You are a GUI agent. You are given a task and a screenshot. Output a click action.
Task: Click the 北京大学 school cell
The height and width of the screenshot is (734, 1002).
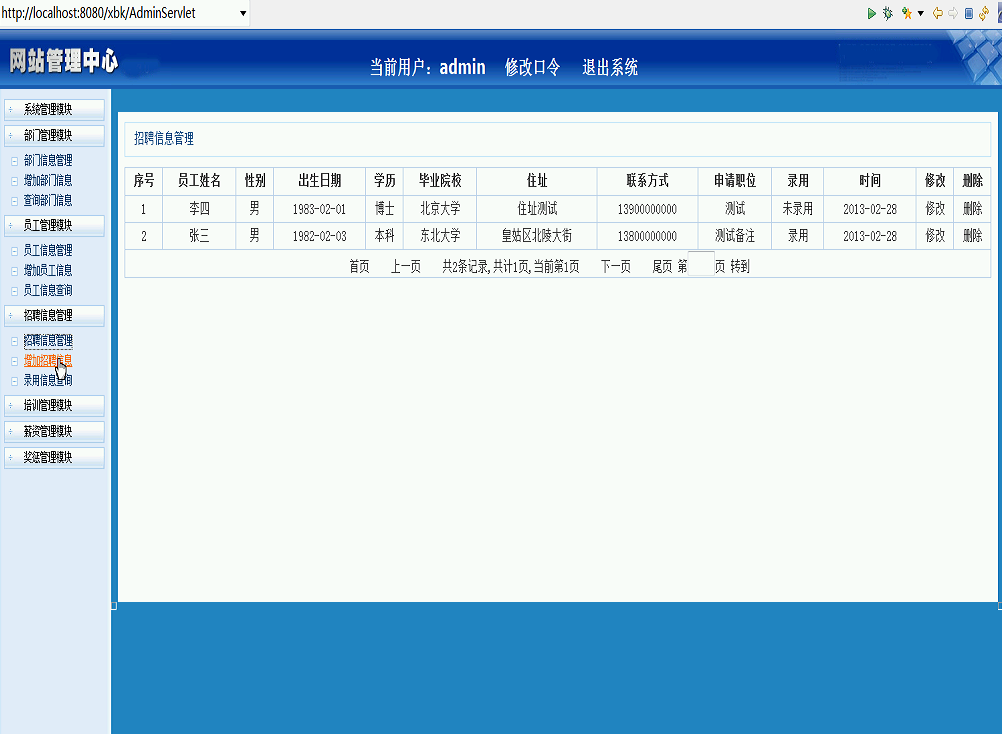(440, 209)
